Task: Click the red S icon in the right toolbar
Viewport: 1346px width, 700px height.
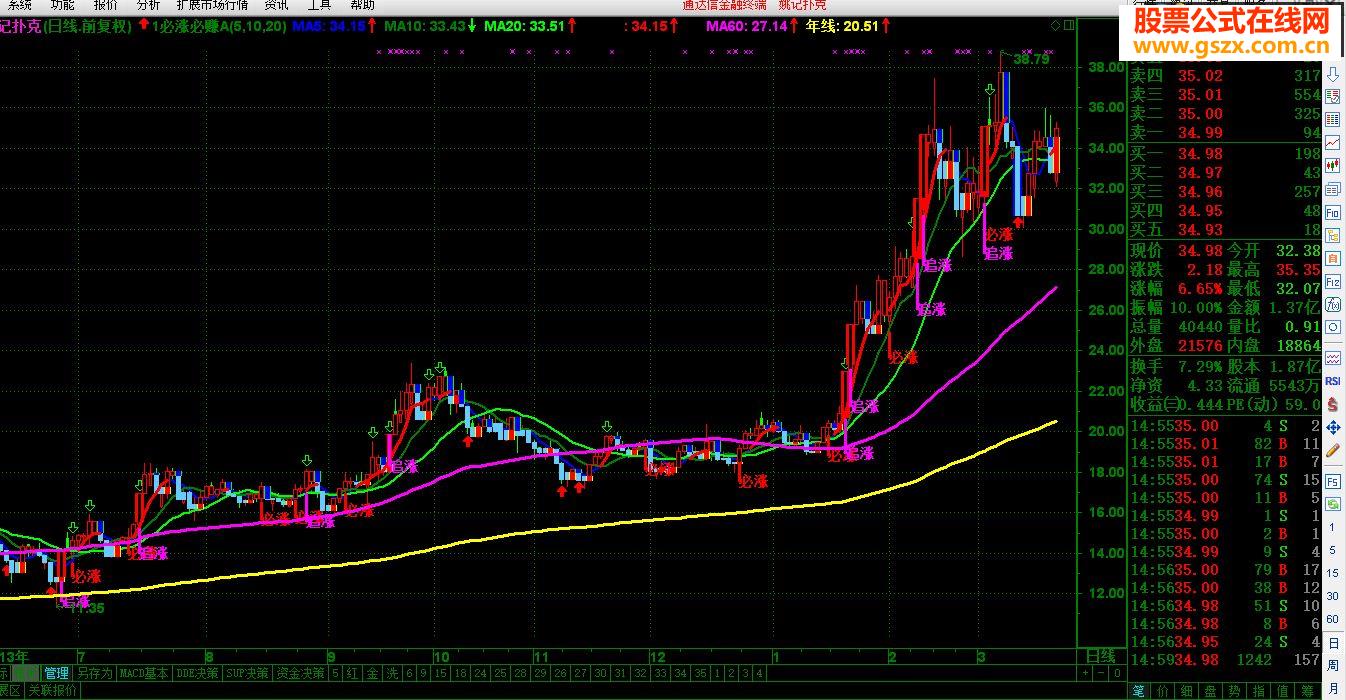Action: click(1333, 404)
